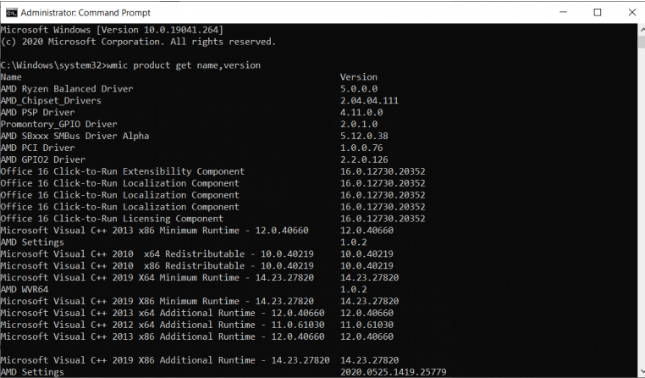Click version value '2.0.1.0'
The image size is (645, 378).
[x=359, y=124]
